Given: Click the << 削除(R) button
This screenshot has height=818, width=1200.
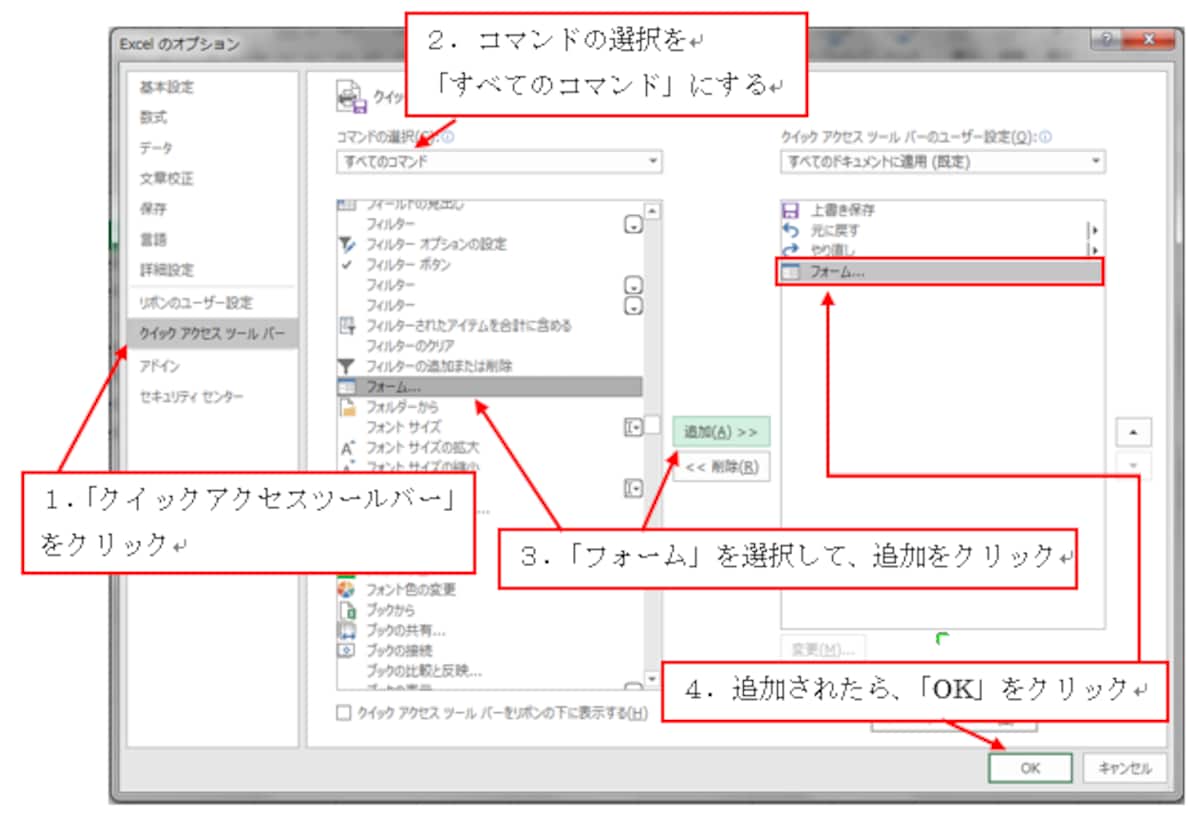Looking at the screenshot, I should click(x=721, y=466).
